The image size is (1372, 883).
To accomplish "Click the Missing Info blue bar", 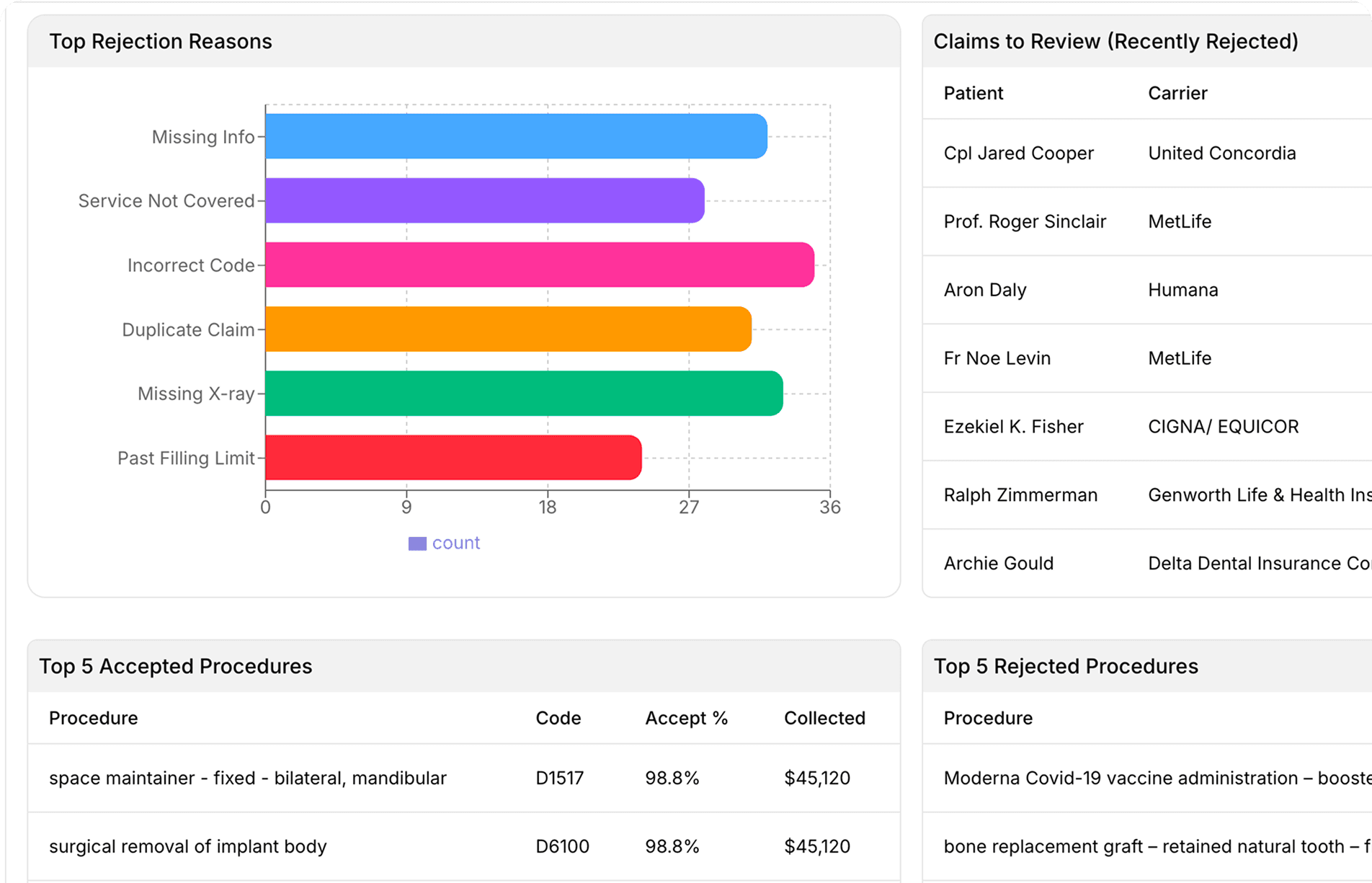I will 516,136.
